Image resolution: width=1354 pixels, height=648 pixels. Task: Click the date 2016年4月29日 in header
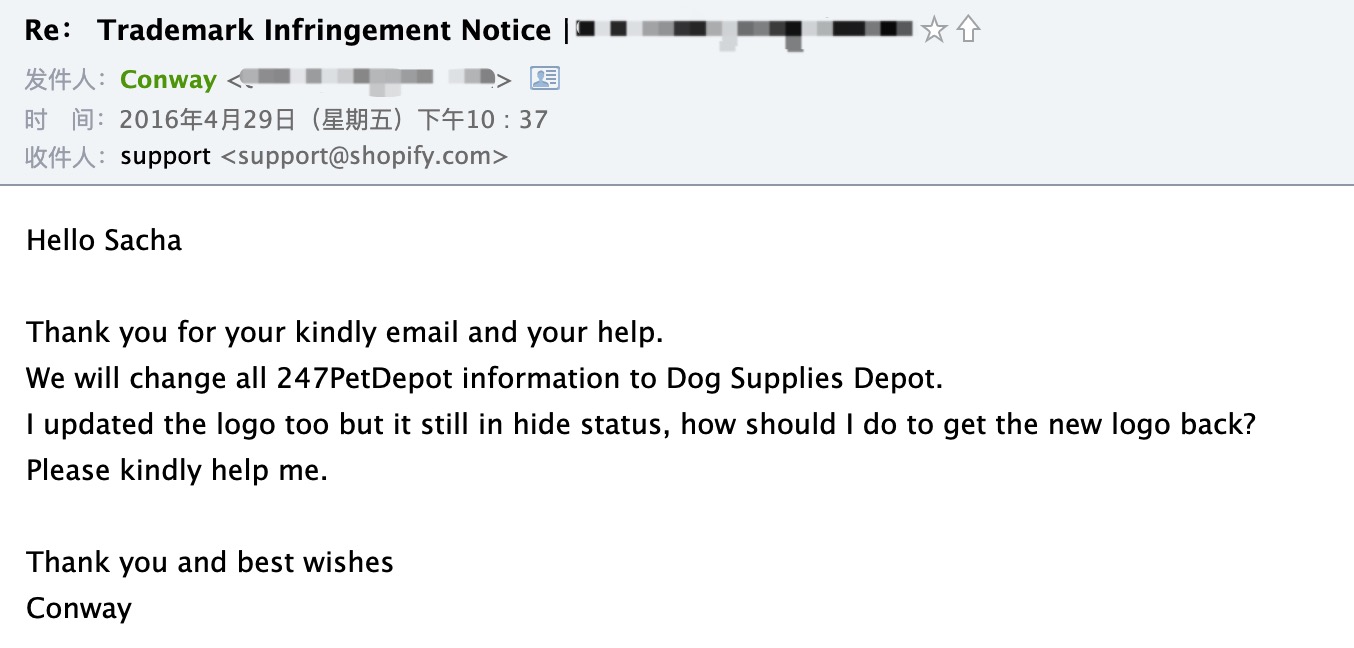click(x=208, y=120)
